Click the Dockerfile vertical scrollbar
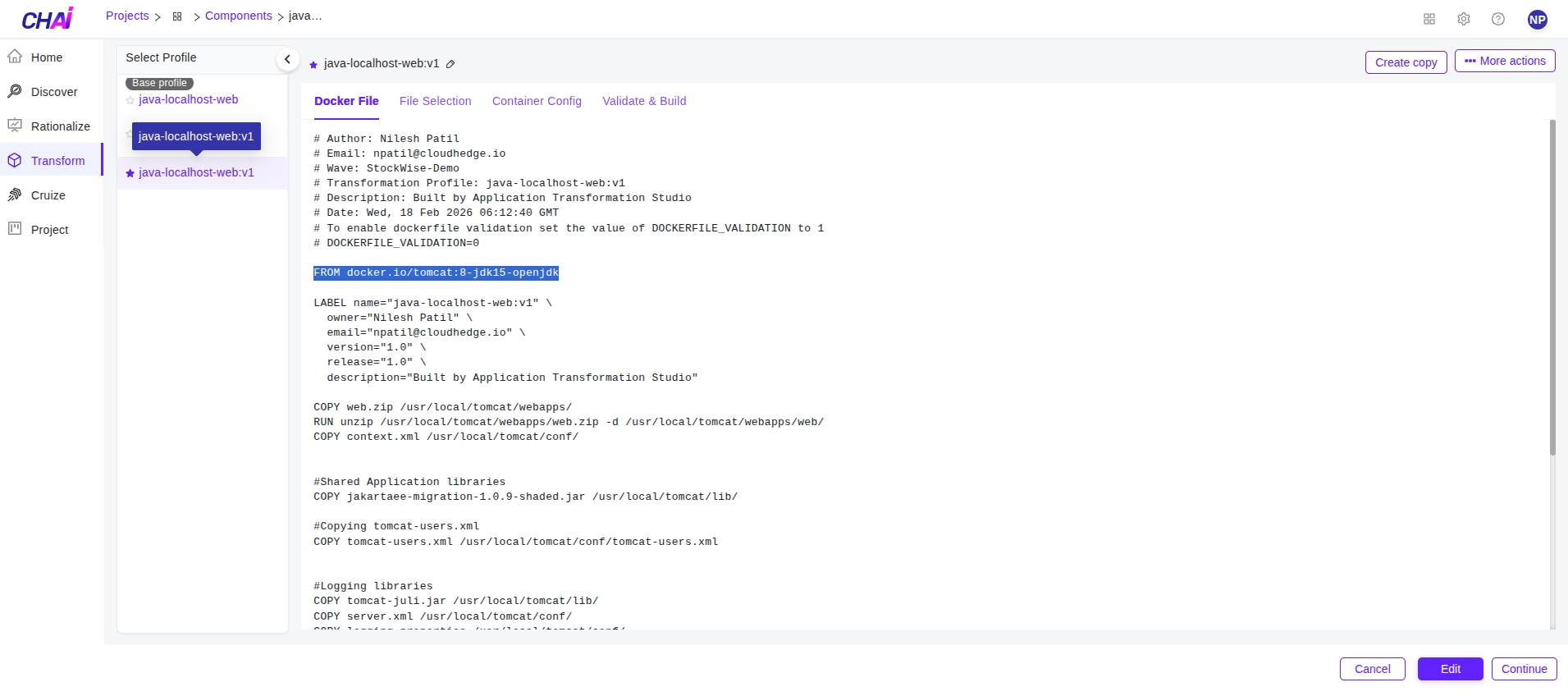Viewport: 1568px width, 696px height. pos(1552,287)
